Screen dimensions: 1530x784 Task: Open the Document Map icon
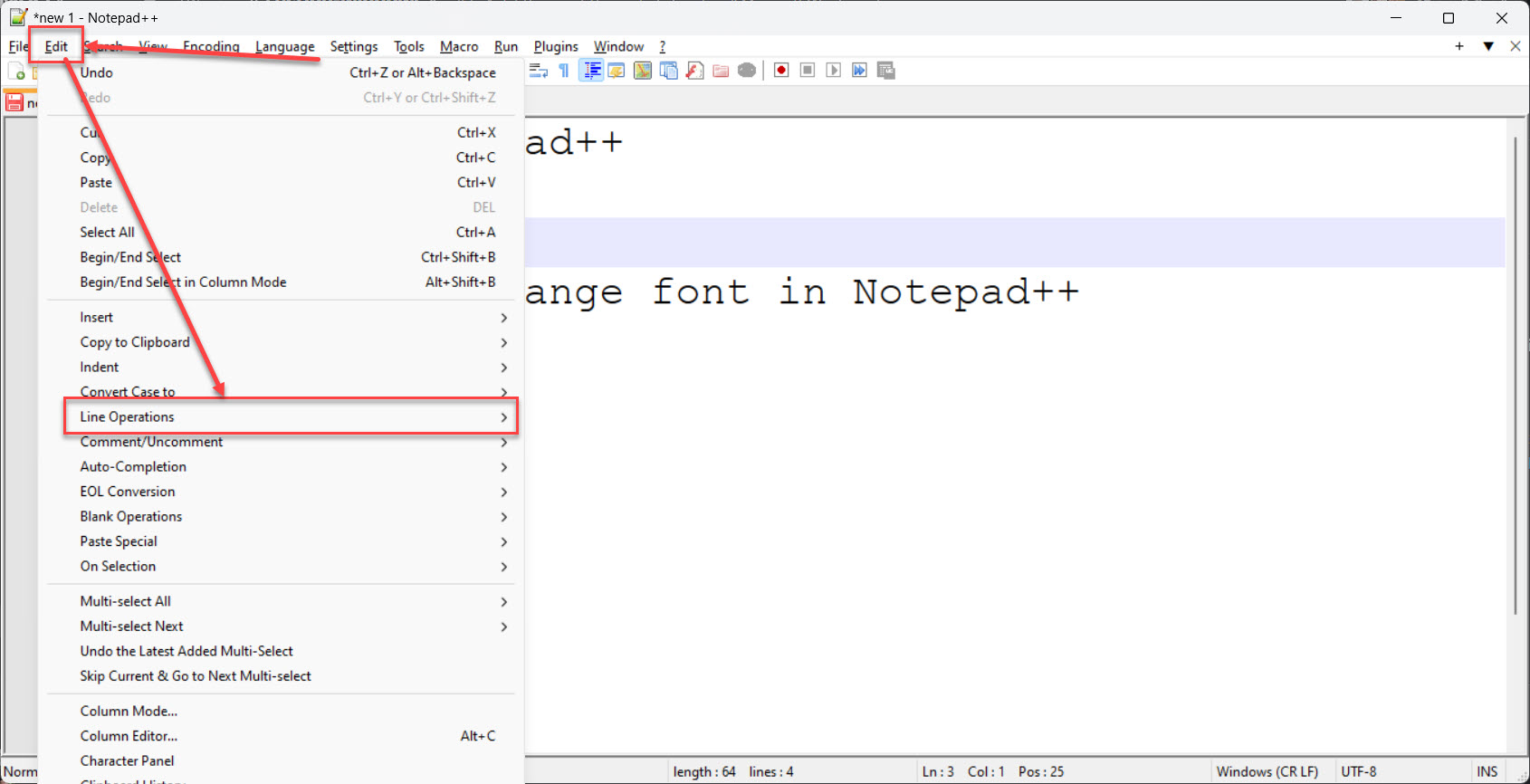coord(643,71)
